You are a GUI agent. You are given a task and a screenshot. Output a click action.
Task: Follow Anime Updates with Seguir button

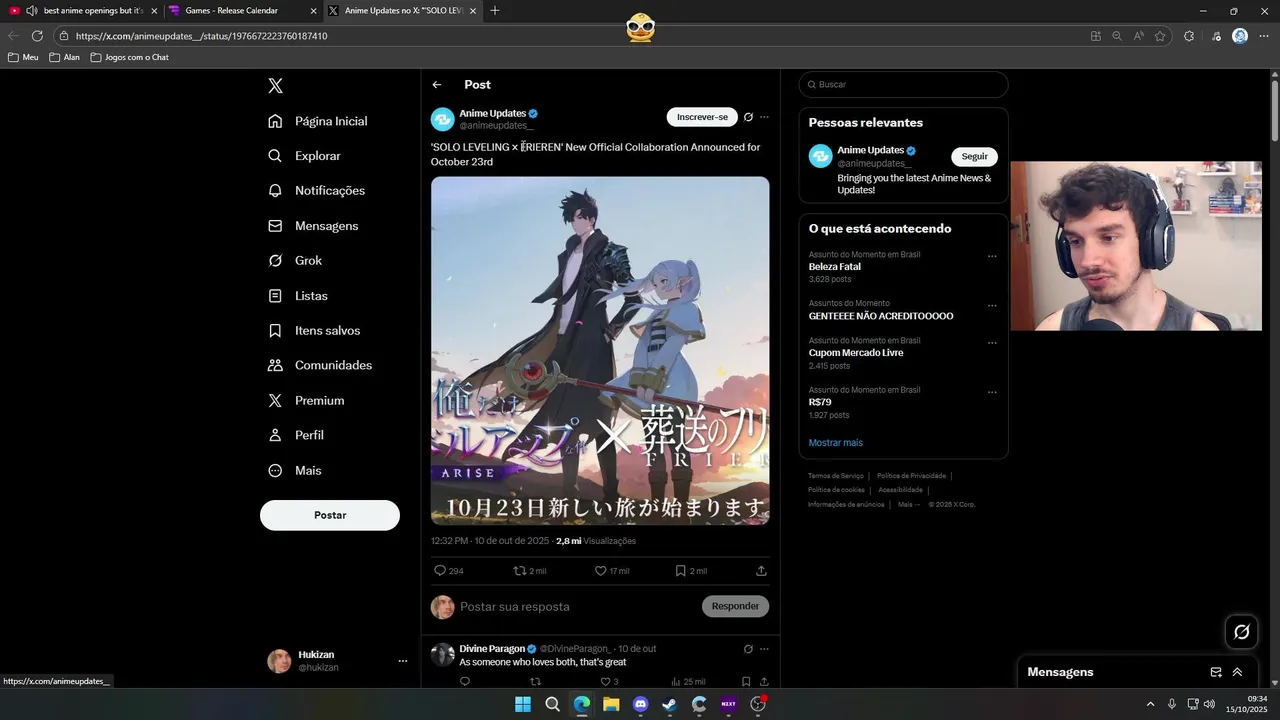(974, 157)
